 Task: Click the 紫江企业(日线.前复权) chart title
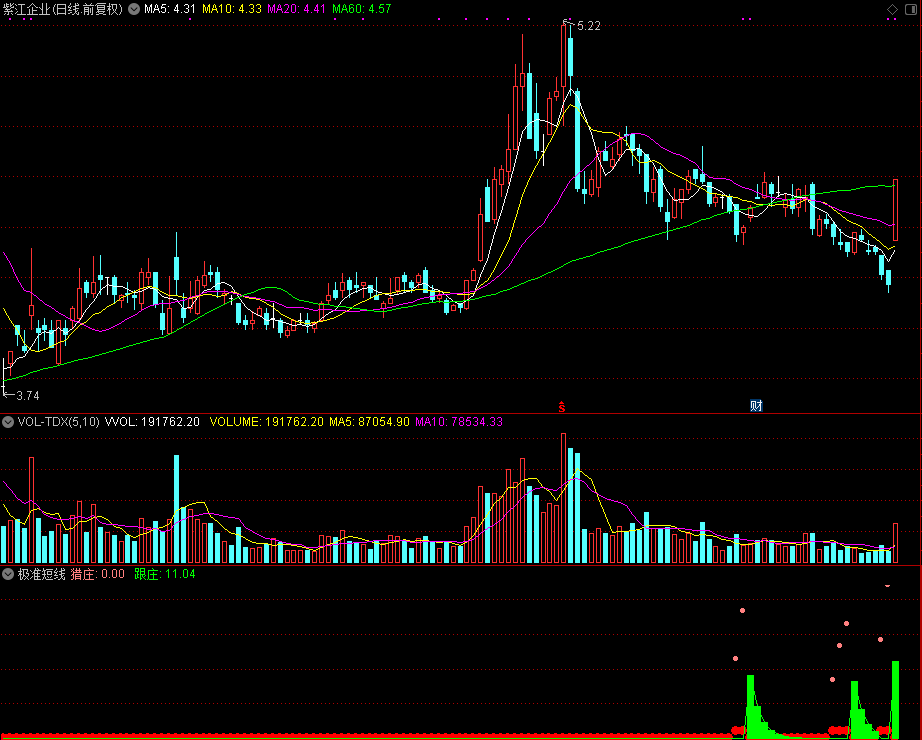[x=63, y=9]
